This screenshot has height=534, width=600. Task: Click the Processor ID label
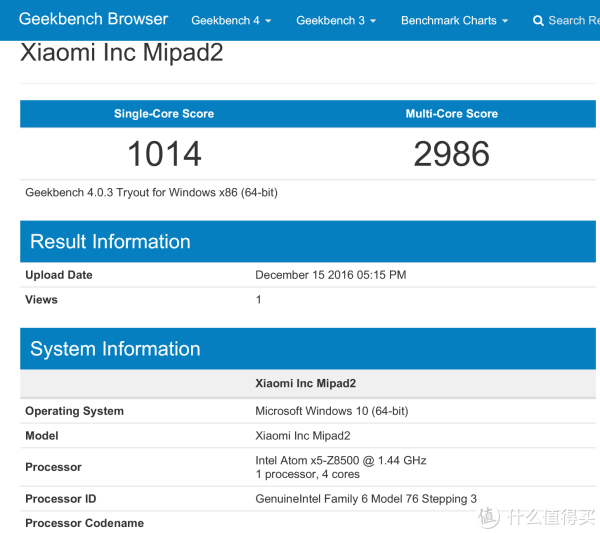click(60, 499)
